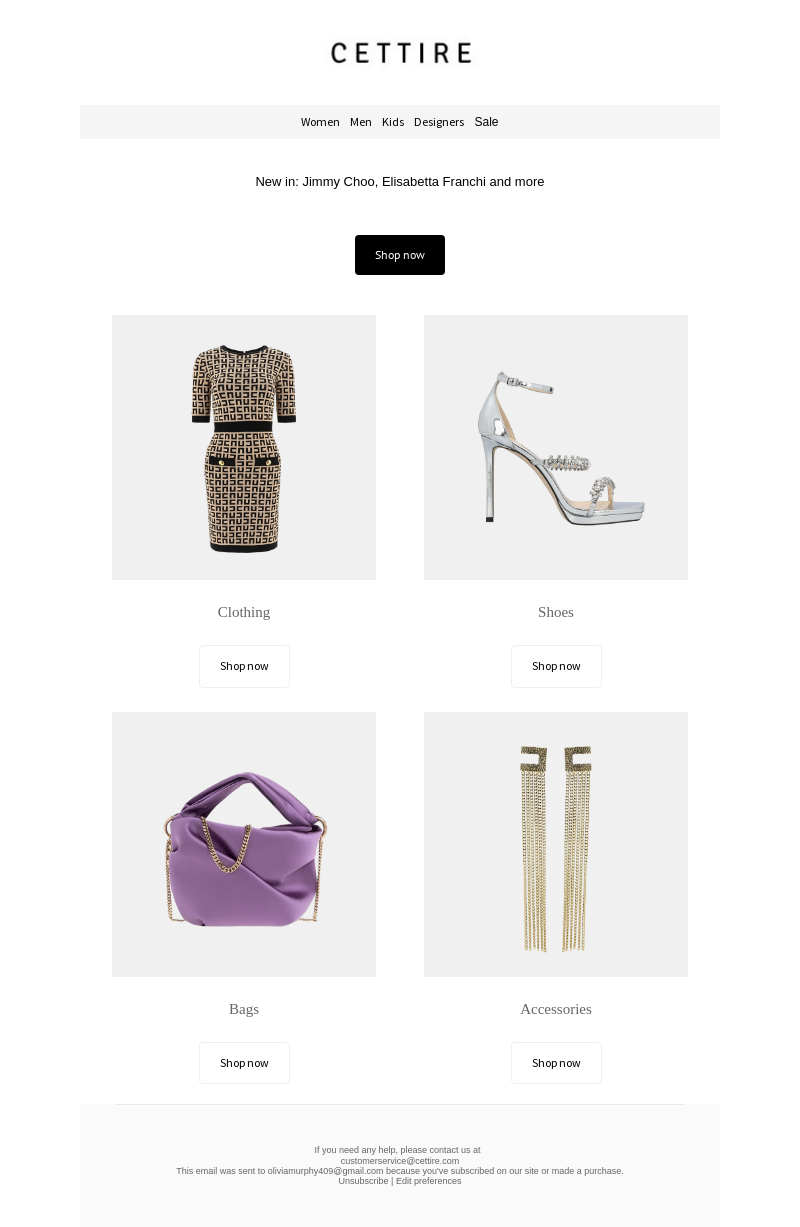Viewport: 800px width, 1227px height.
Task: Click the black Shop now button
Action: pyautogui.click(x=400, y=255)
